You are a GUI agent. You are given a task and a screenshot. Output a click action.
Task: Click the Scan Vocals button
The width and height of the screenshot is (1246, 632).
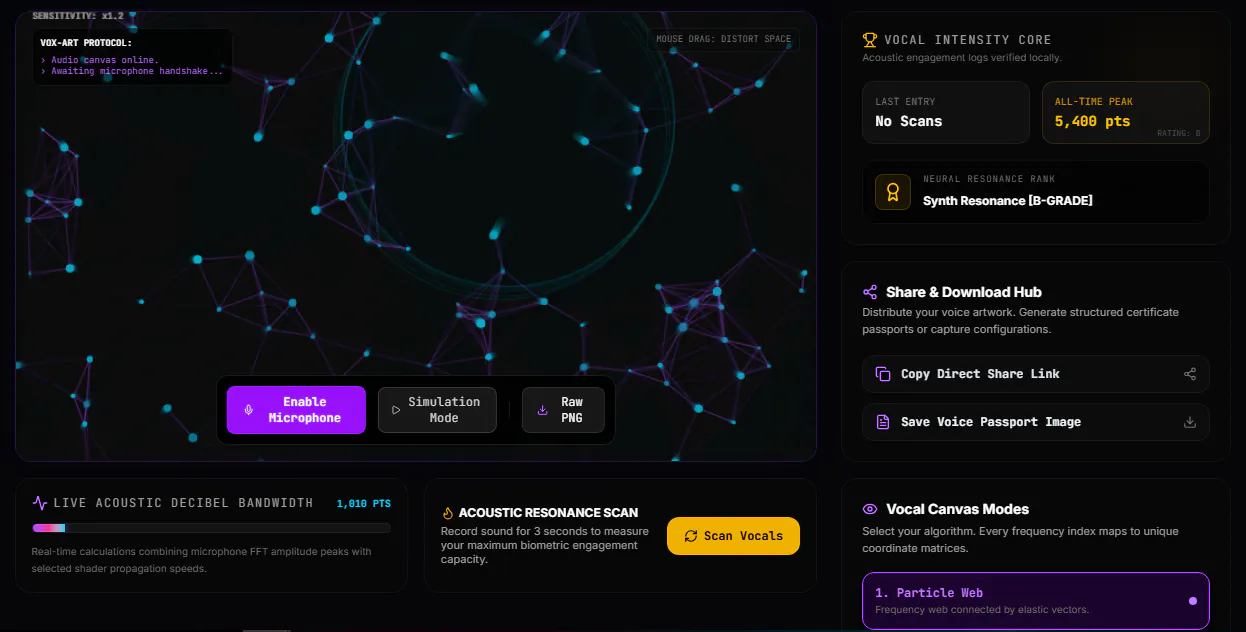point(733,536)
